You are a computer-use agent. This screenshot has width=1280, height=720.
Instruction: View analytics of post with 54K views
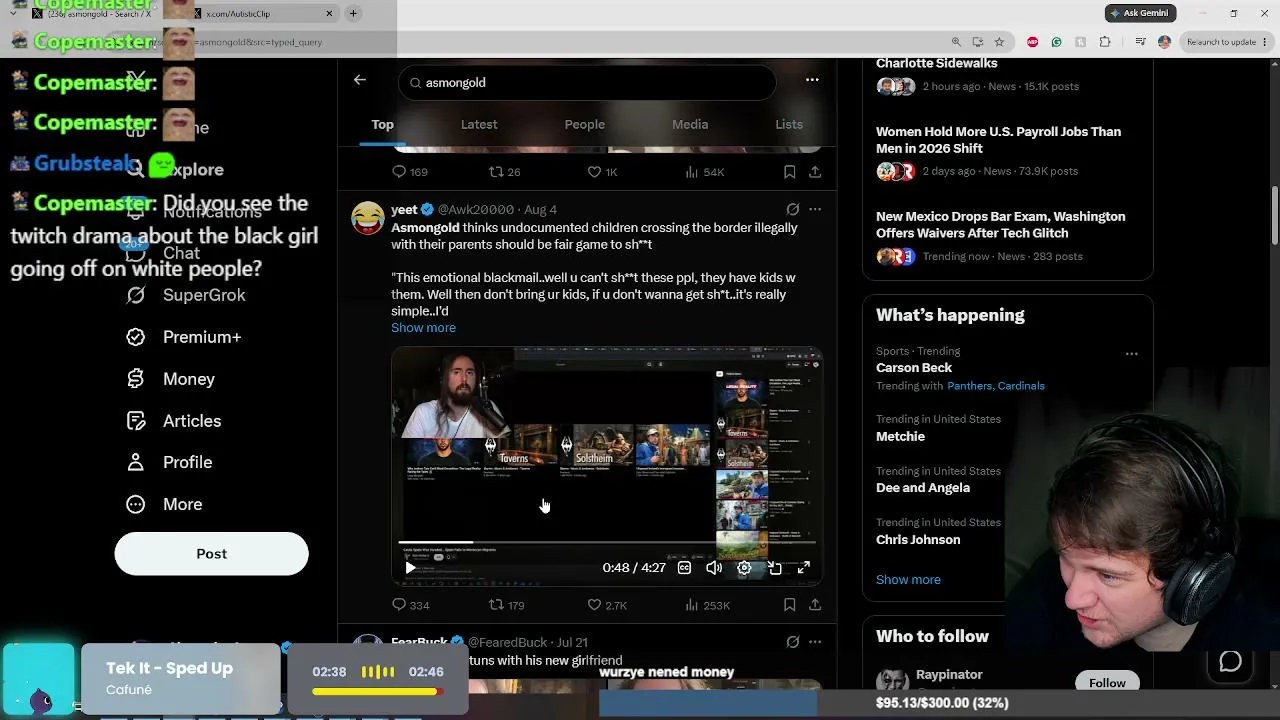(704, 172)
